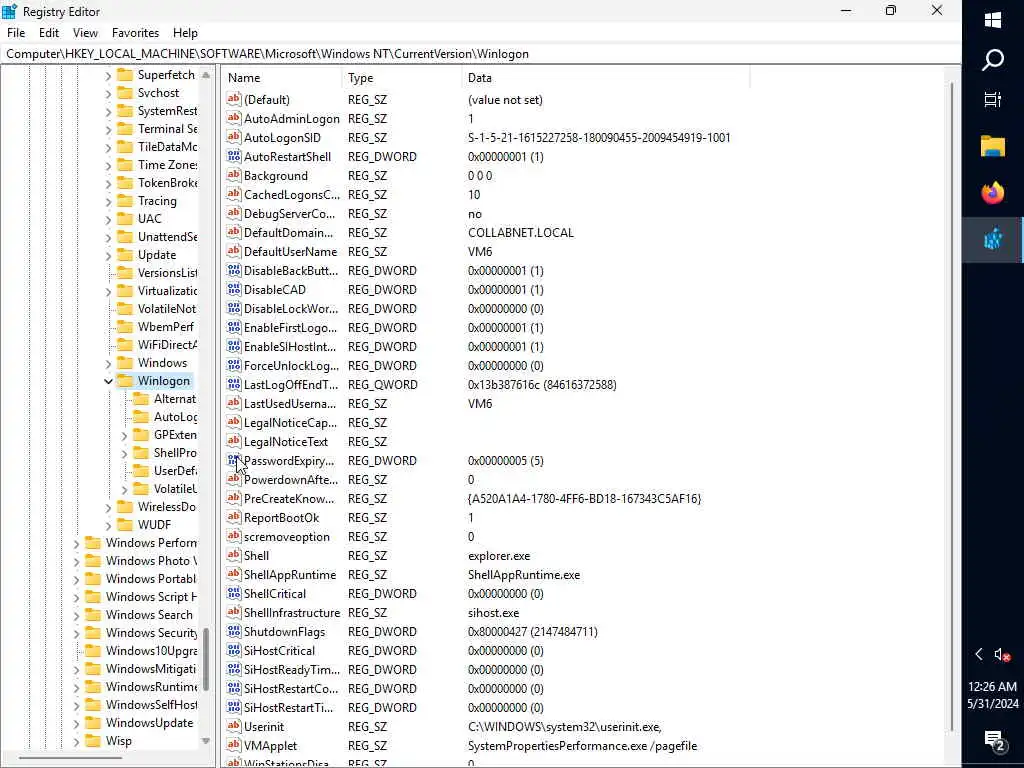Image resolution: width=1024 pixels, height=768 pixels.
Task: Show hidden tray icons chevron
Action: (x=978, y=654)
